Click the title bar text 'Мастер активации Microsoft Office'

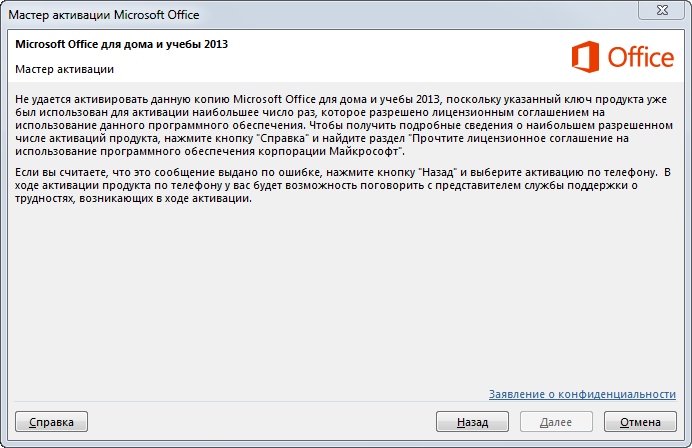(x=104, y=15)
